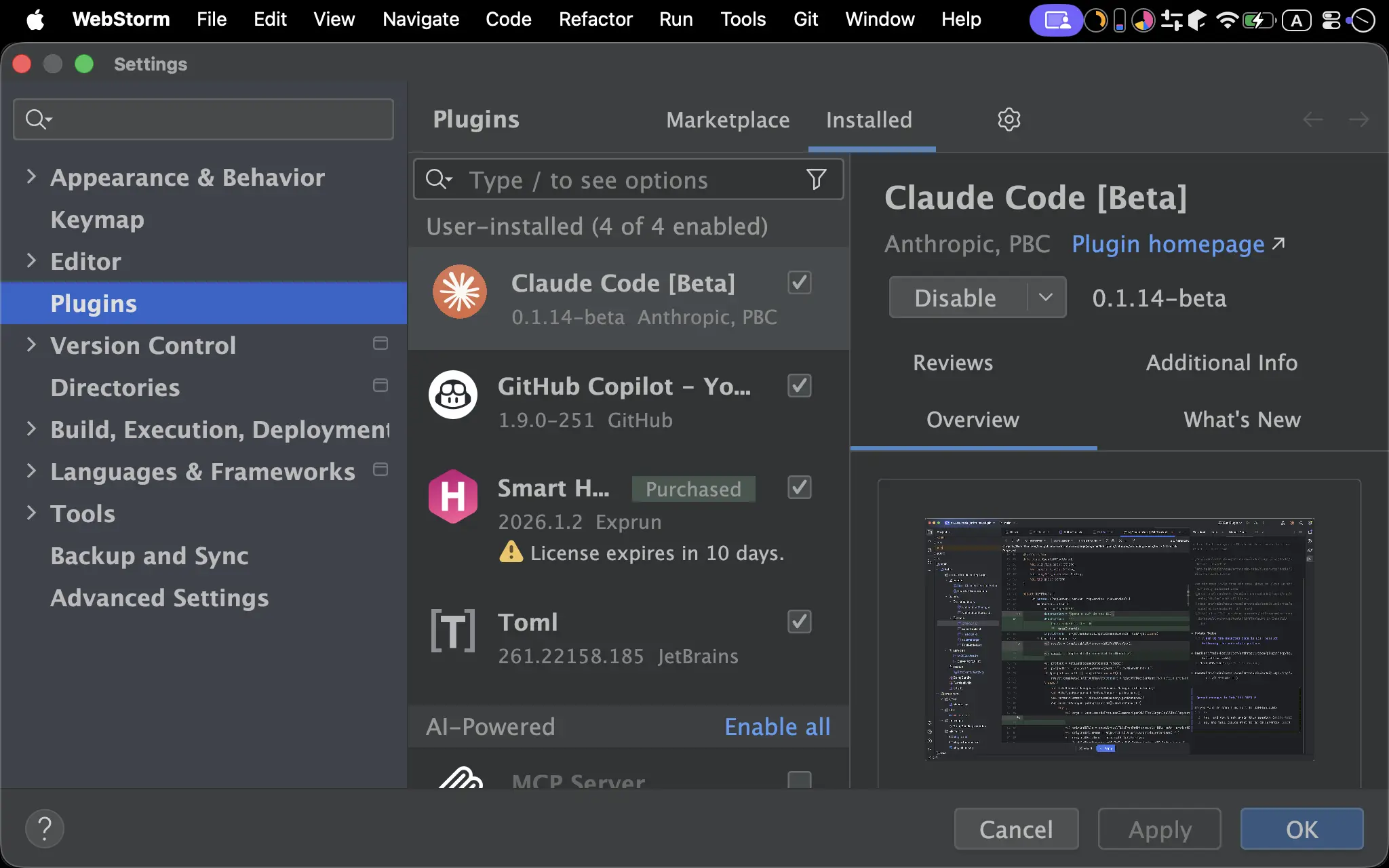
Task: Expand Build, Execution, Deployment node
Action: [31, 429]
